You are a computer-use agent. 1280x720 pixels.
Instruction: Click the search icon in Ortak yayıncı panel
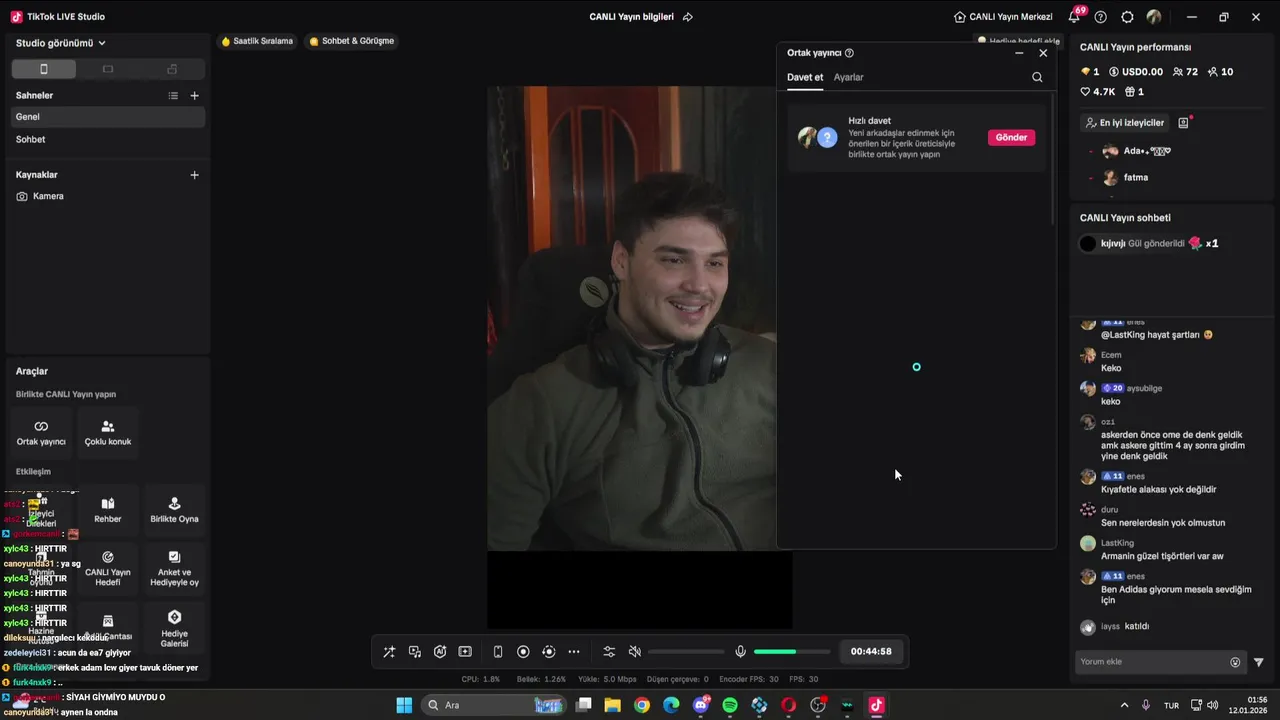tap(1037, 77)
